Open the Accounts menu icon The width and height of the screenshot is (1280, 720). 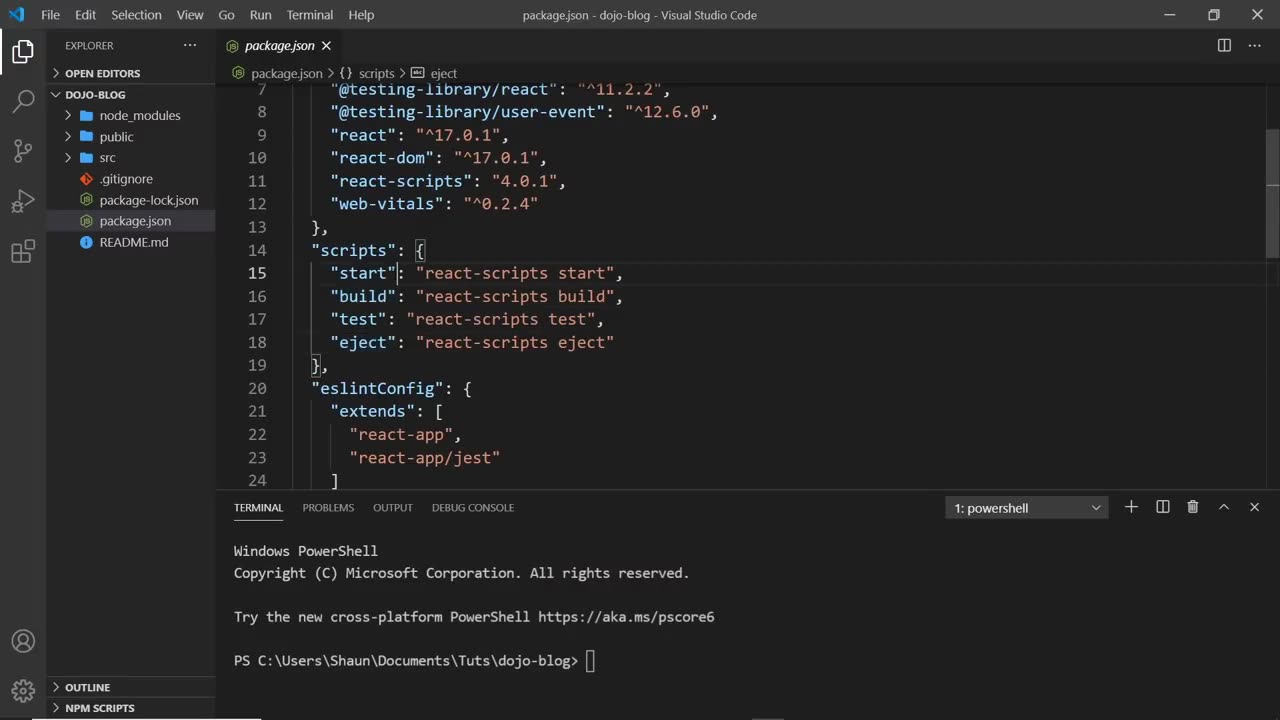coord(23,641)
